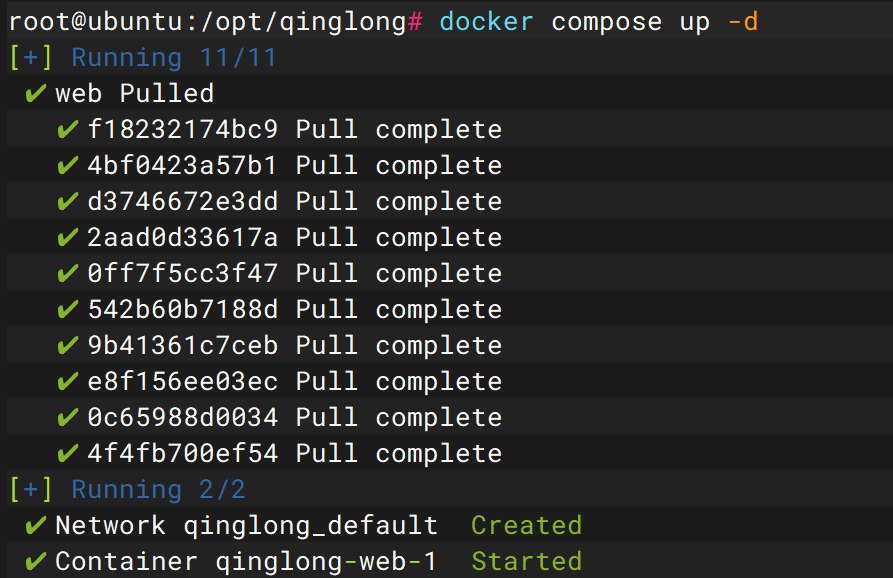Click the [+] marker before "Running 11/11"
Screen dimensions: 893x578
point(32,58)
